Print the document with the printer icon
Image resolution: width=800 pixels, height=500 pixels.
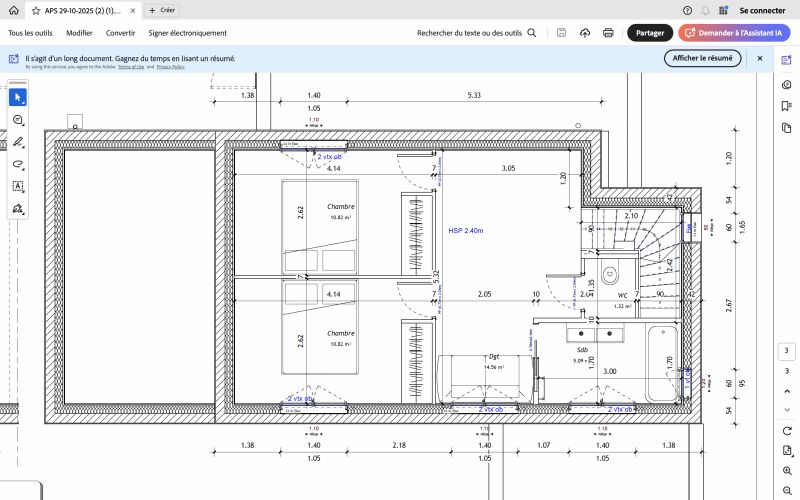click(608, 33)
